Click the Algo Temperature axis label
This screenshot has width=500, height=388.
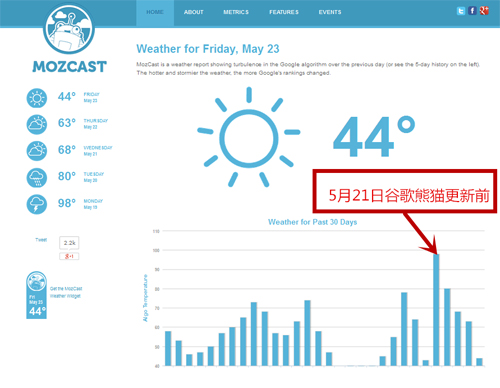[145, 298]
